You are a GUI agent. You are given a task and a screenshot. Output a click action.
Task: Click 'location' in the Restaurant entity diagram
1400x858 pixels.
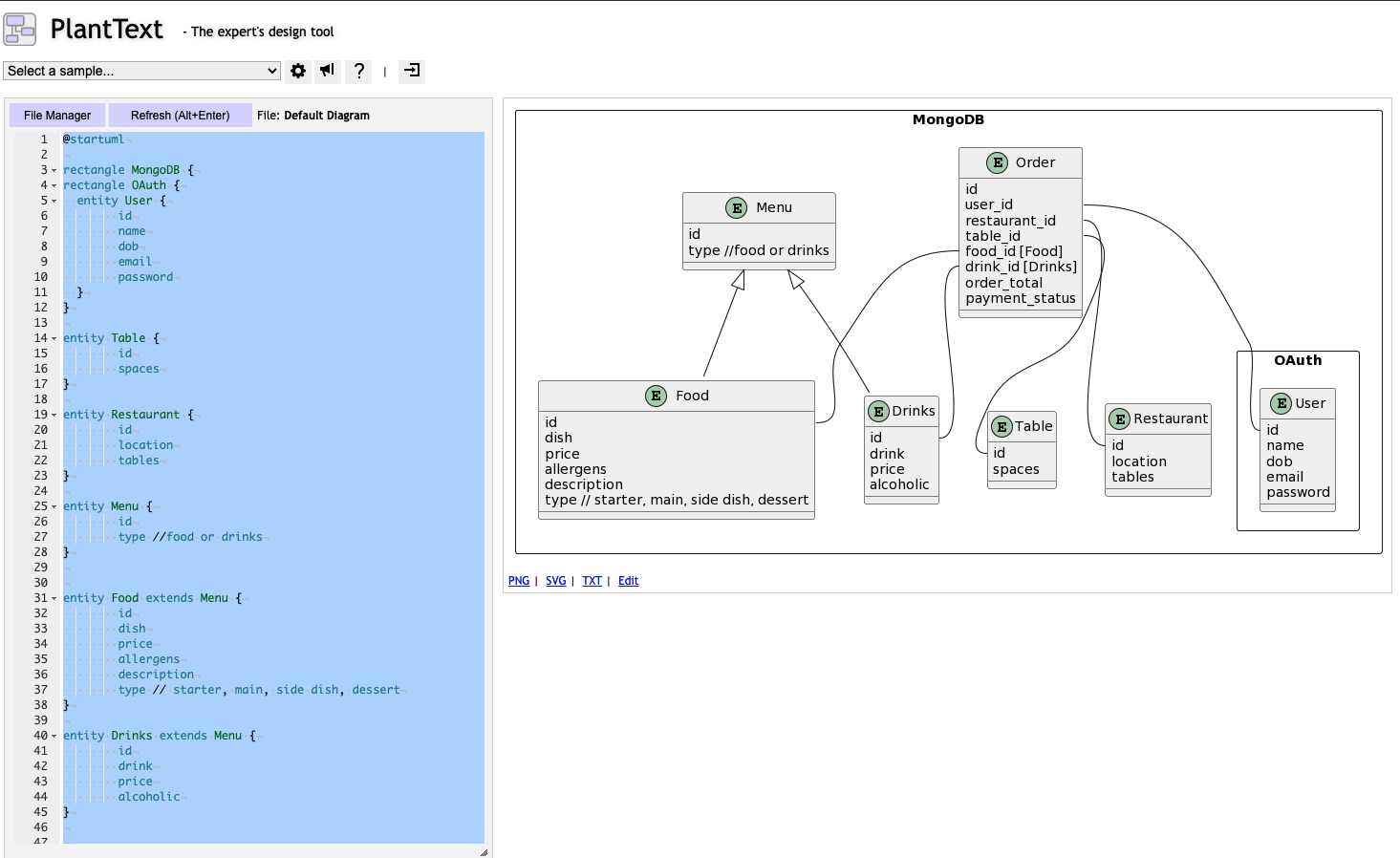(1139, 461)
